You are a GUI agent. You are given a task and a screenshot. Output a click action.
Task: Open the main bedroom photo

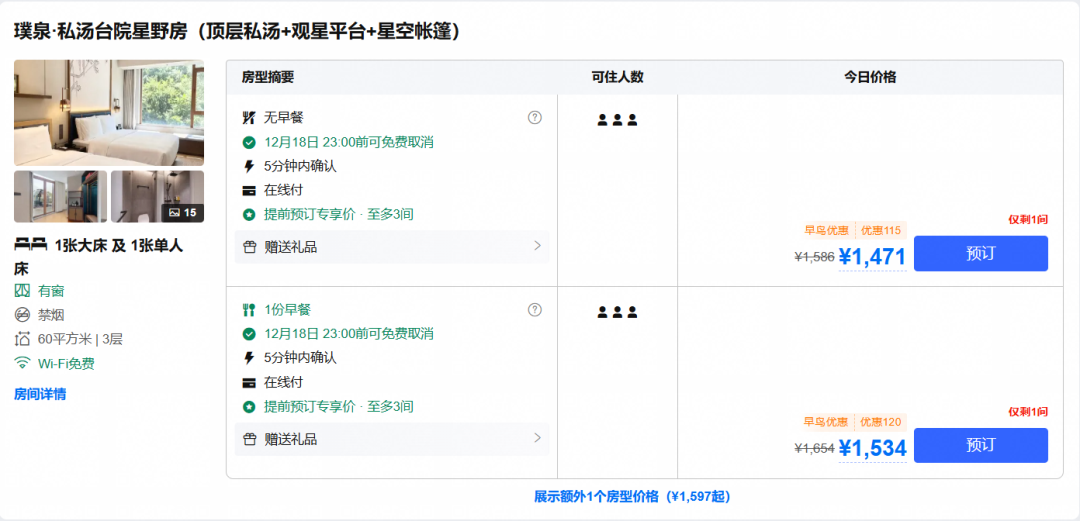[x=109, y=112]
